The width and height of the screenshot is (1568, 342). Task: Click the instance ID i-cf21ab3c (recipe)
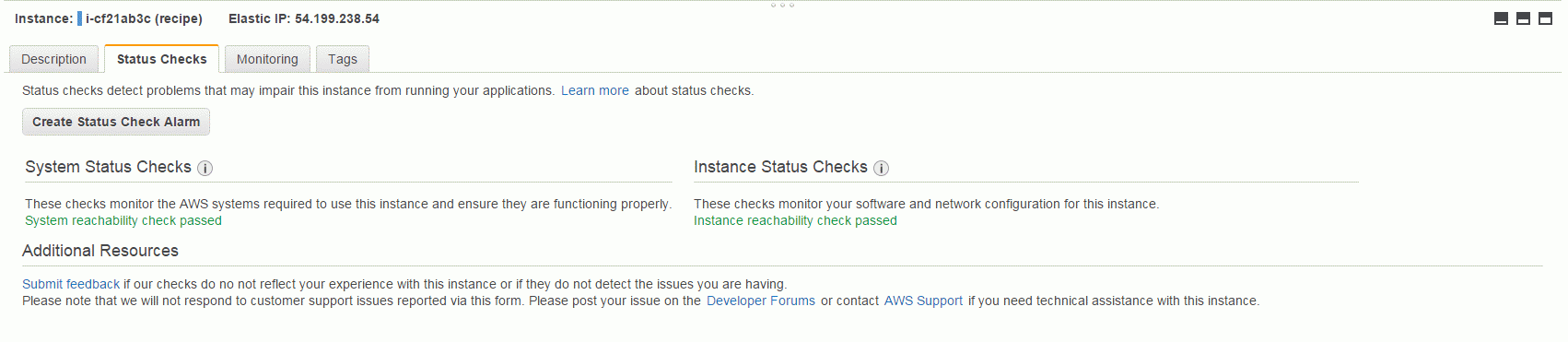[145, 18]
